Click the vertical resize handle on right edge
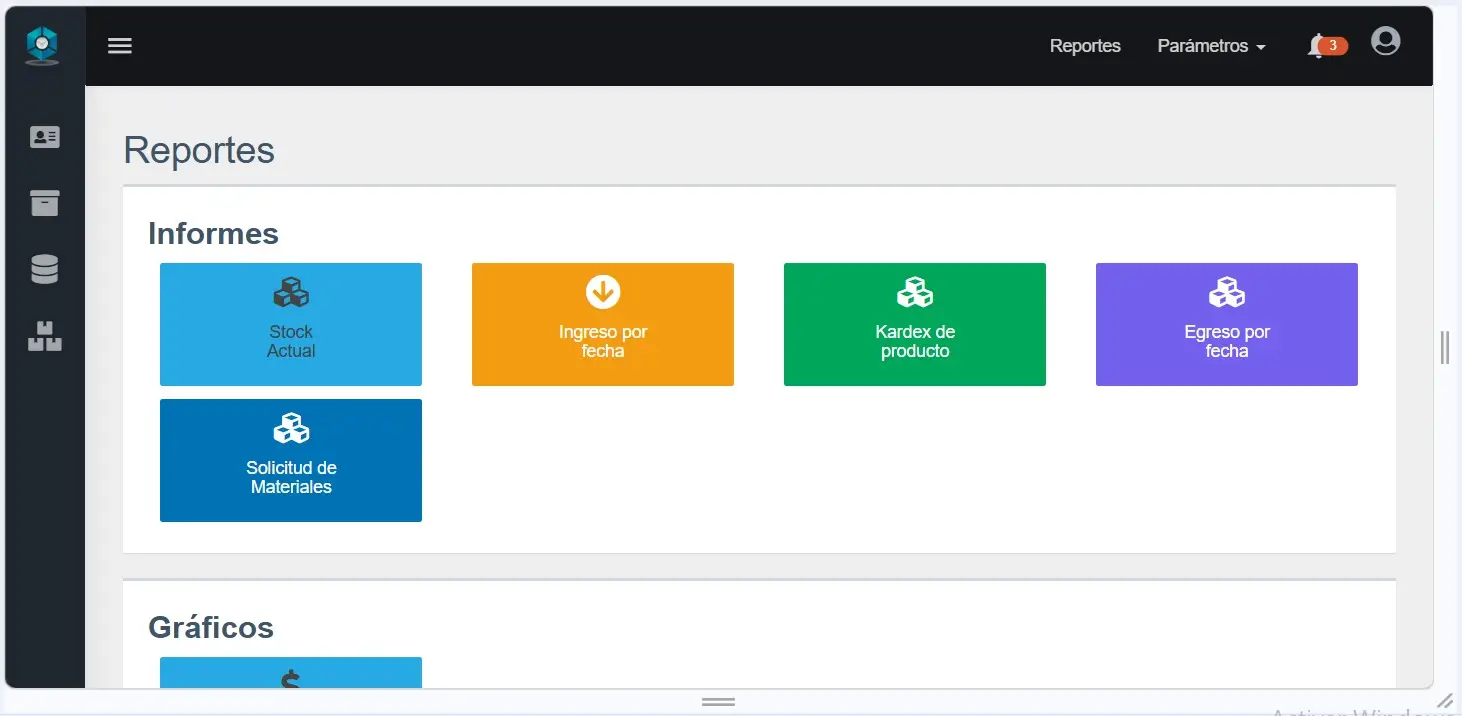The width and height of the screenshot is (1462, 716). click(1445, 348)
